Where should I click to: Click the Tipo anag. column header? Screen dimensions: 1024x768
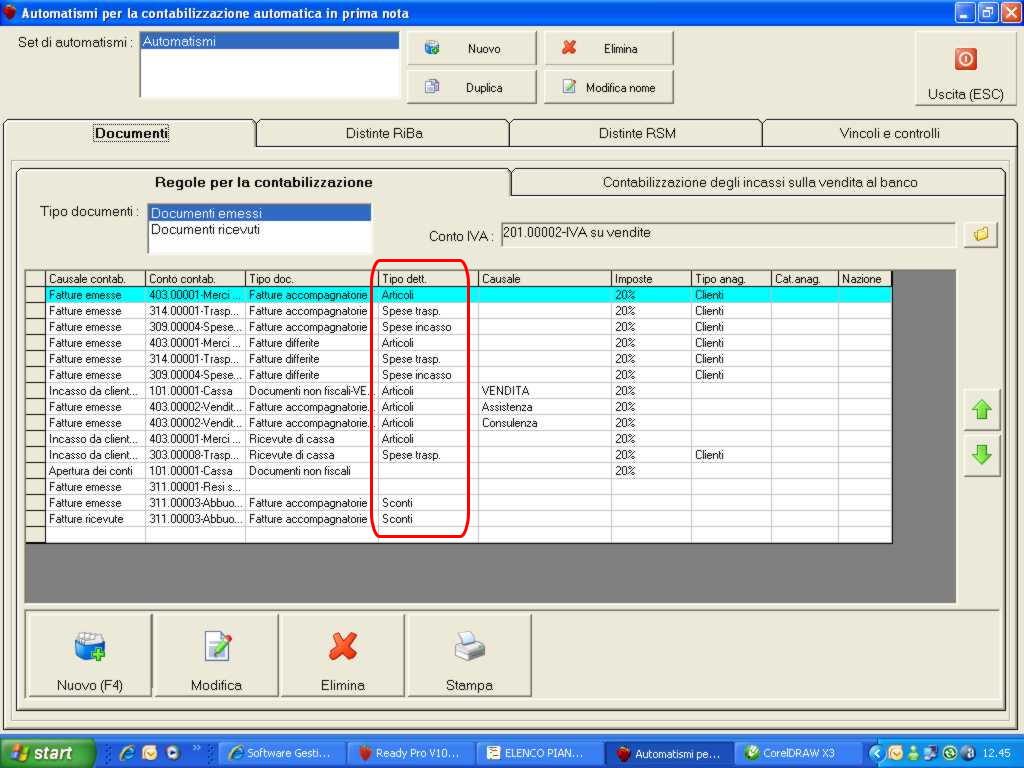point(731,279)
